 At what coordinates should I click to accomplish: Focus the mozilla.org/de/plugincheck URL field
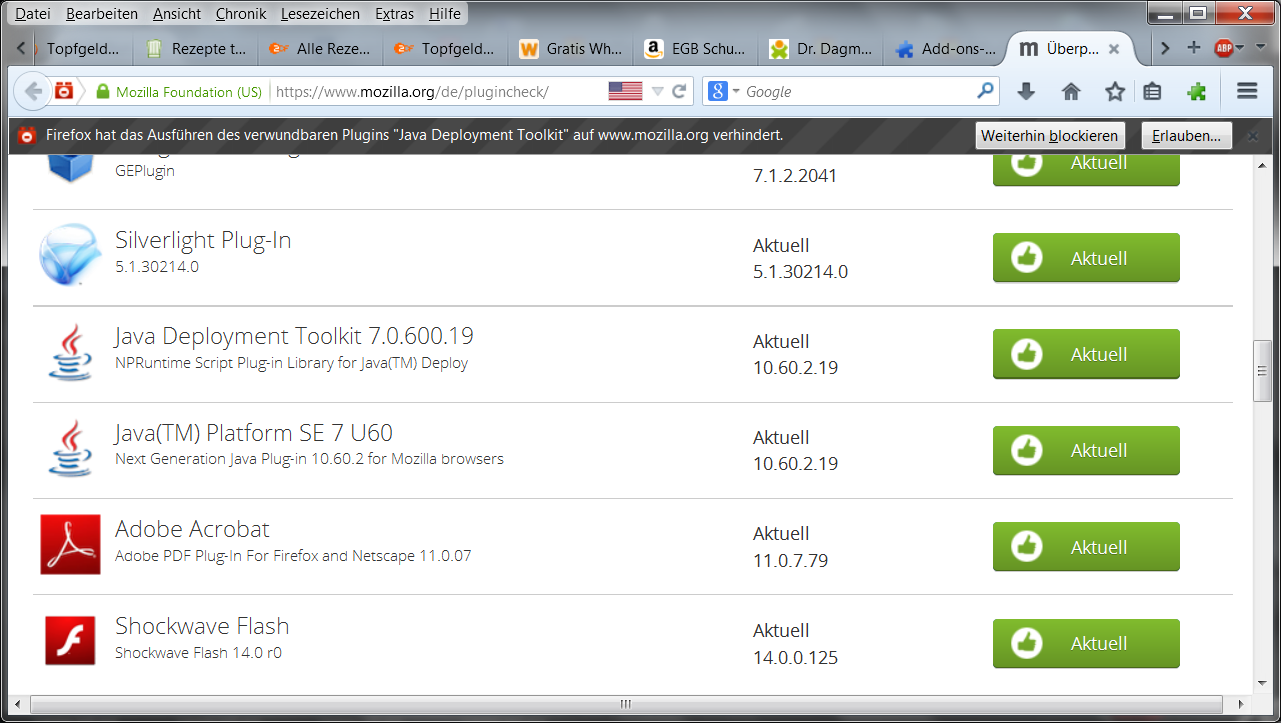click(x=438, y=92)
